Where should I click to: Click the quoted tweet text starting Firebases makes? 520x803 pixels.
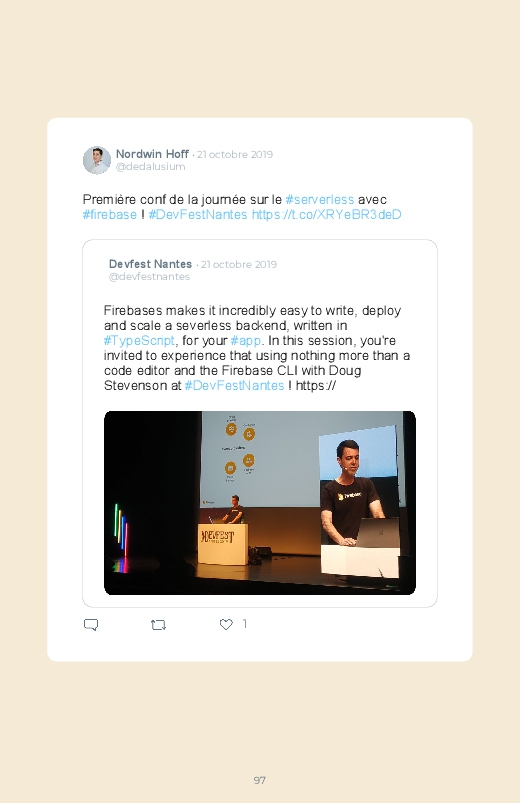pyautogui.click(x=257, y=348)
